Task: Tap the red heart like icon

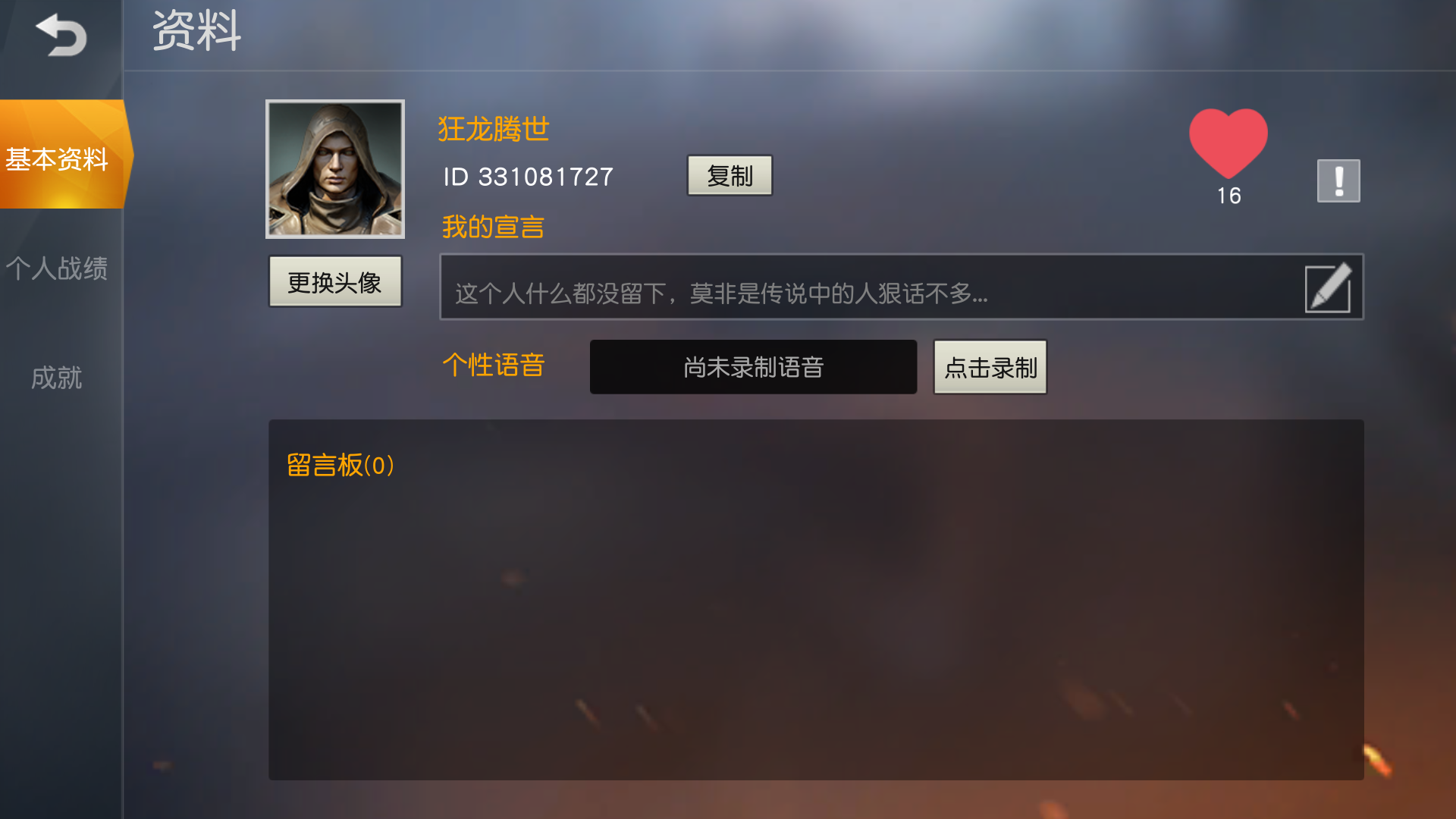Action: click(1228, 142)
